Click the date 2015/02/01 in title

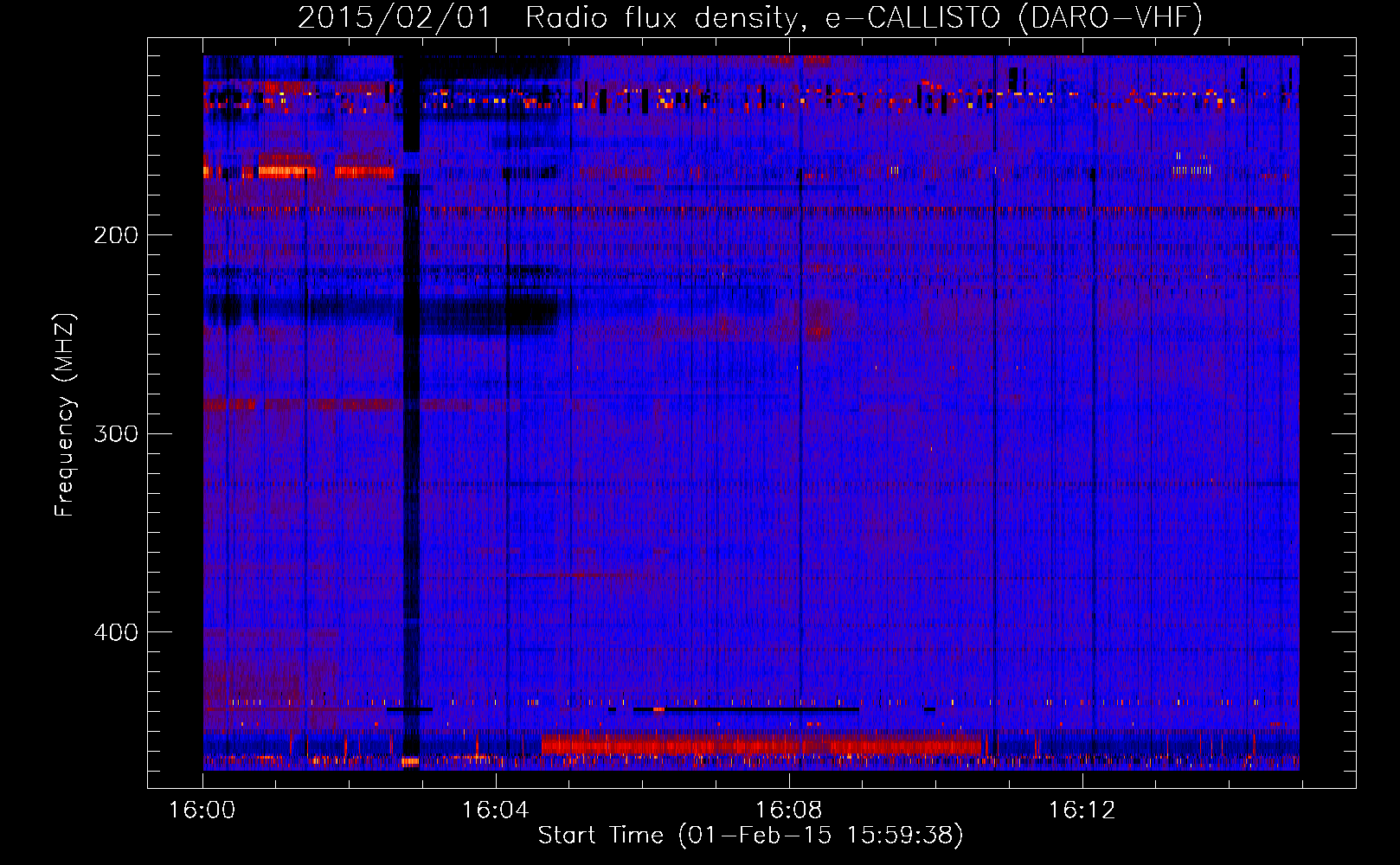pos(394,17)
